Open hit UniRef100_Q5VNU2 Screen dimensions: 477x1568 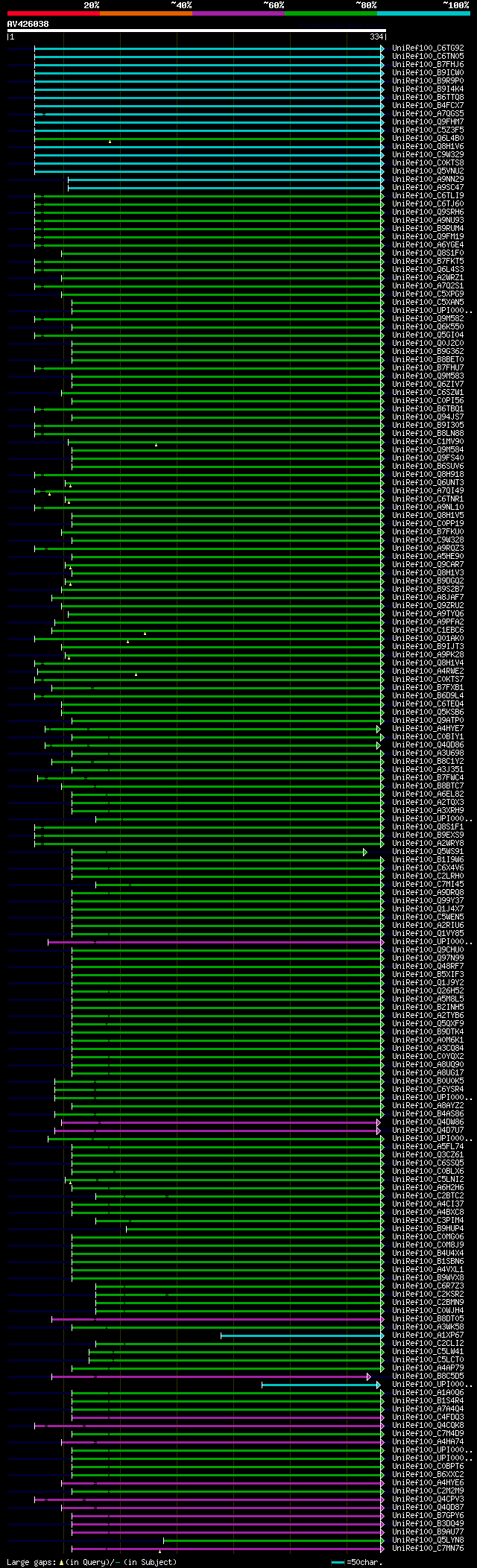coord(428,171)
